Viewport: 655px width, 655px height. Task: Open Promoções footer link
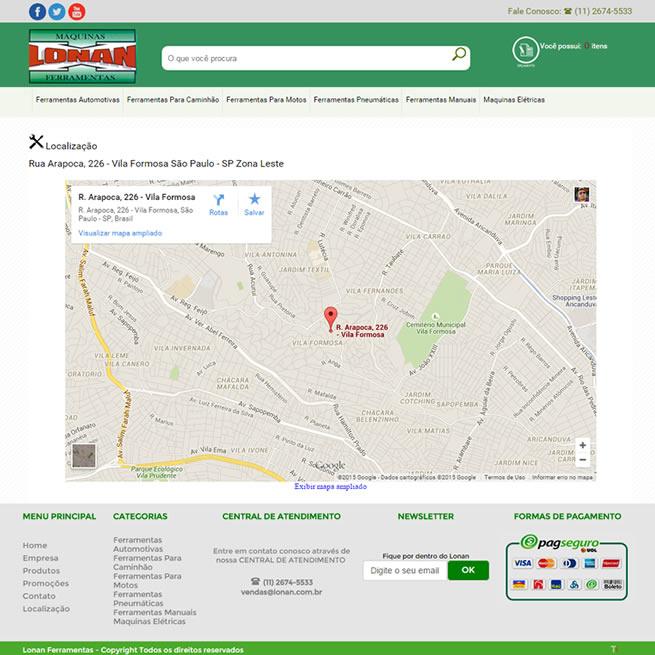pos(46,583)
